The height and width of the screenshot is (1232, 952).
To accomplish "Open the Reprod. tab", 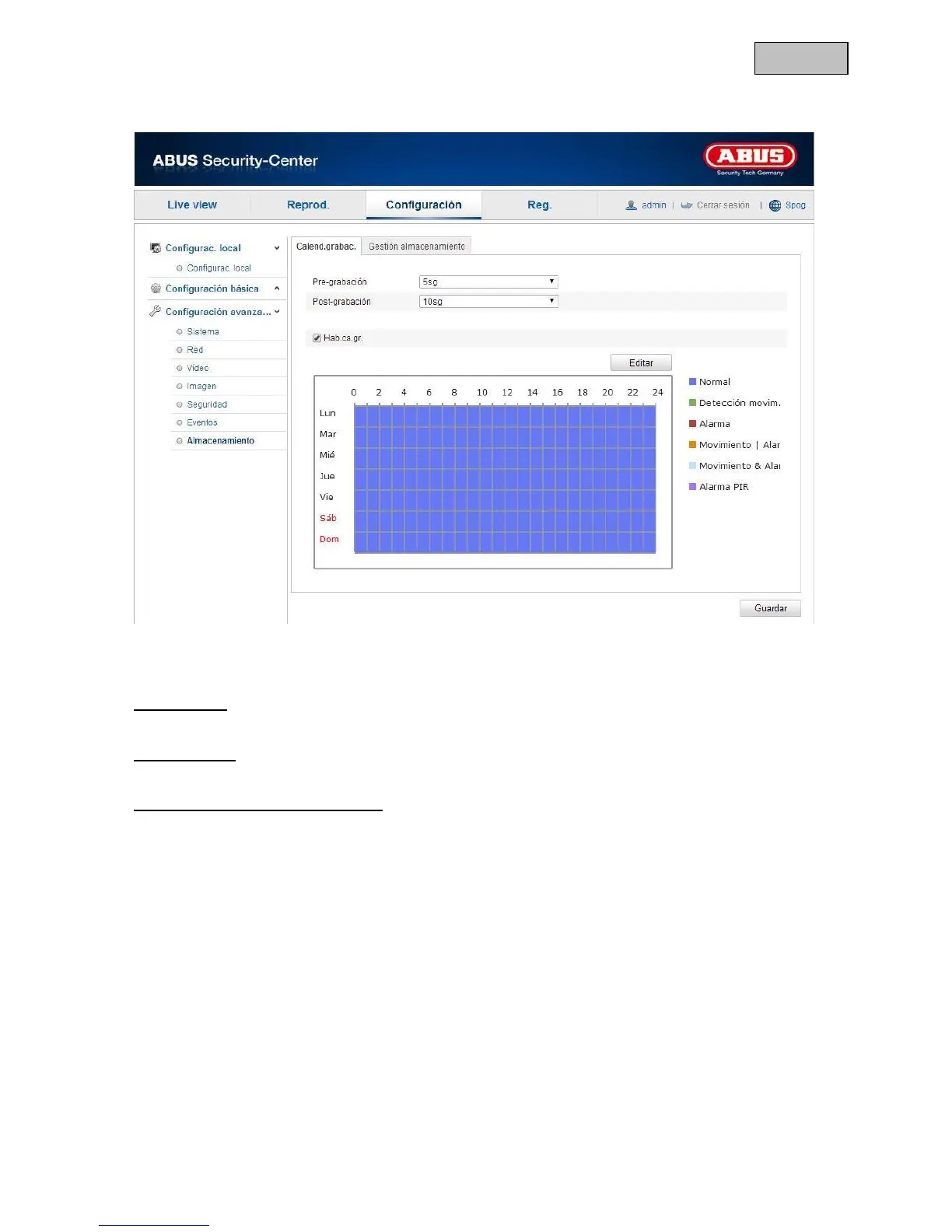I will click(x=308, y=205).
